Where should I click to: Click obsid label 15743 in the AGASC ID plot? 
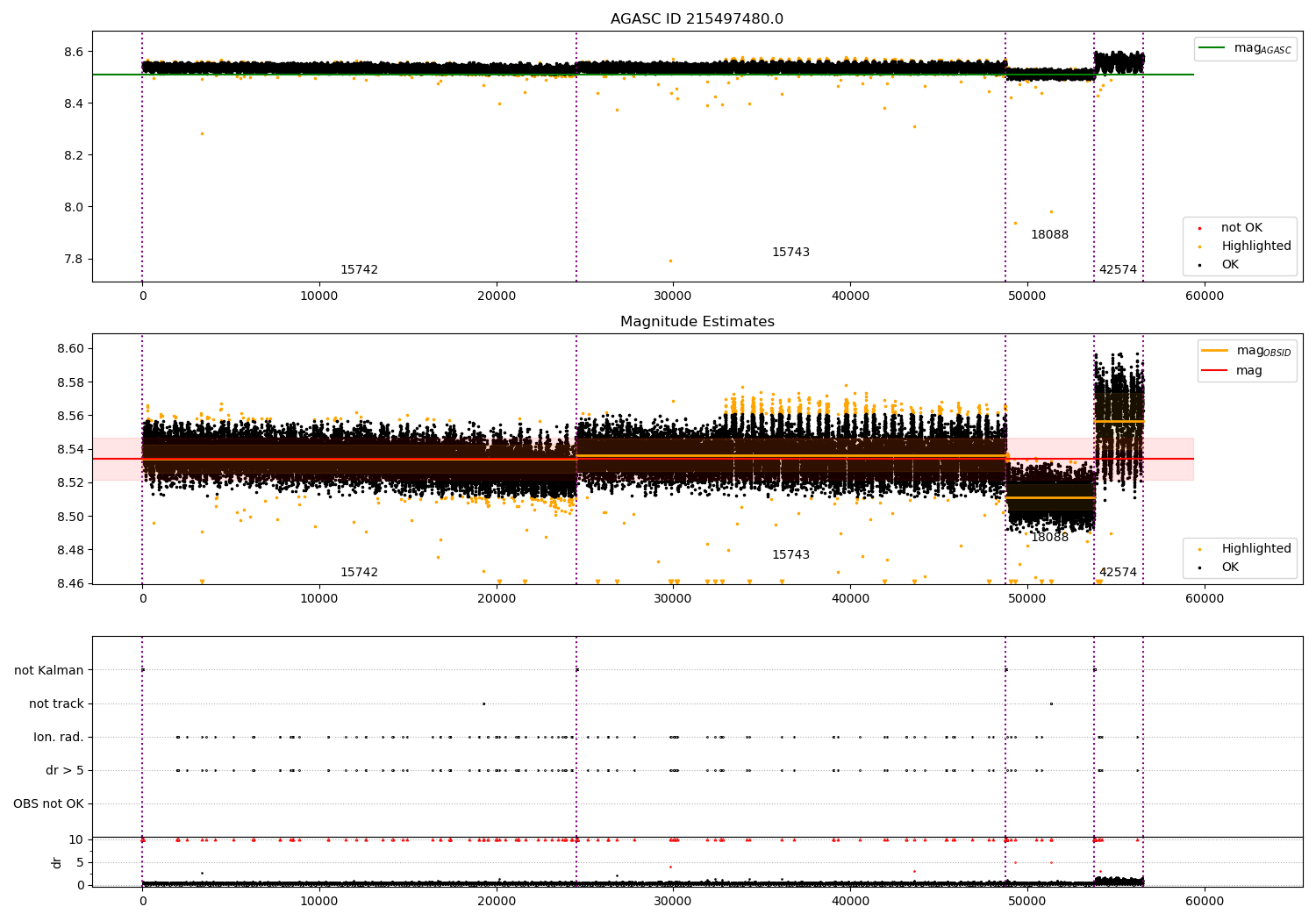coord(790,253)
